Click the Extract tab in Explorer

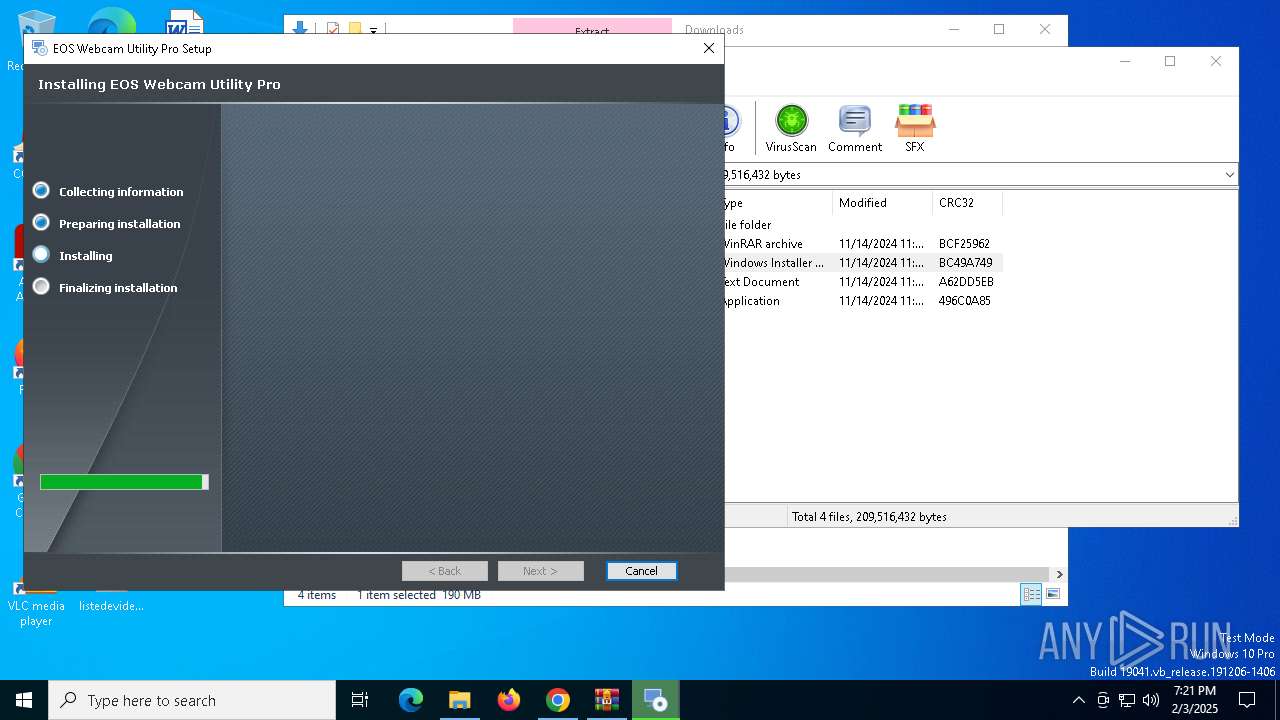point(592,30)
